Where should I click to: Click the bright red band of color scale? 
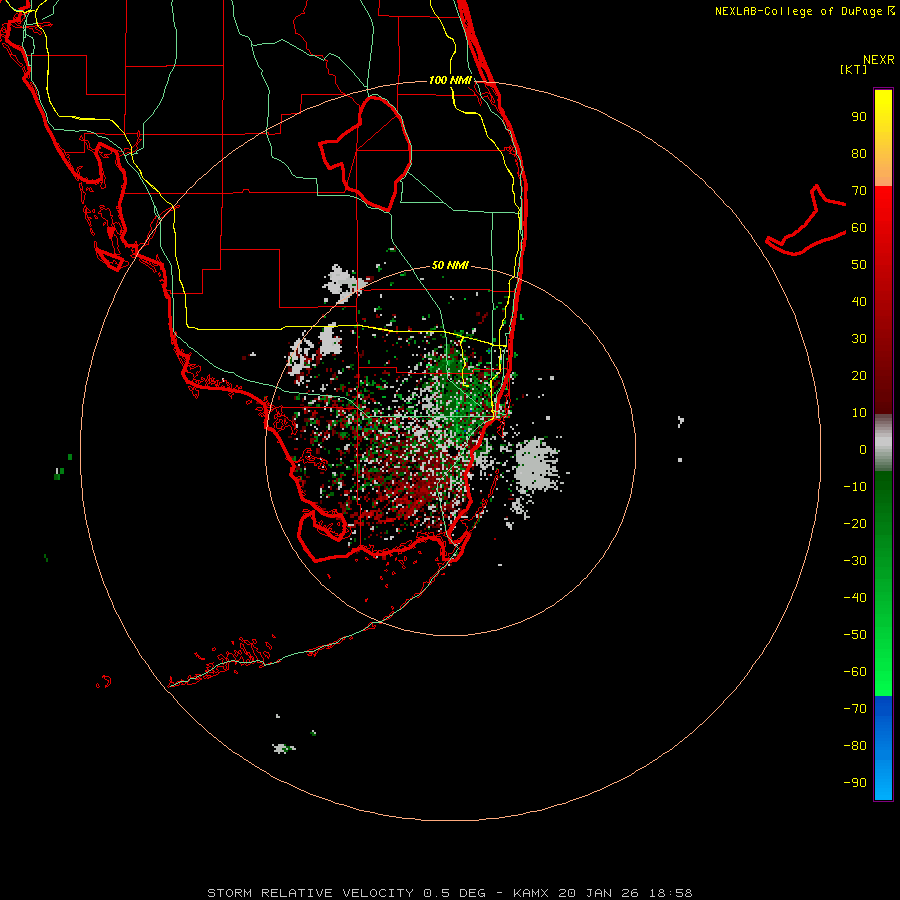(883, 230)
